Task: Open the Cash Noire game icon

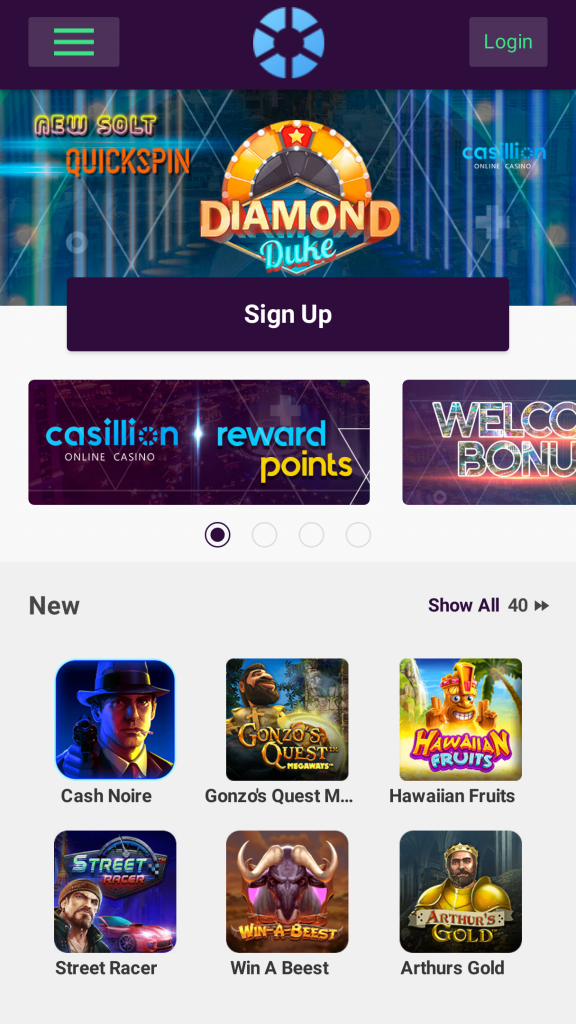Action: coord(115,719)
